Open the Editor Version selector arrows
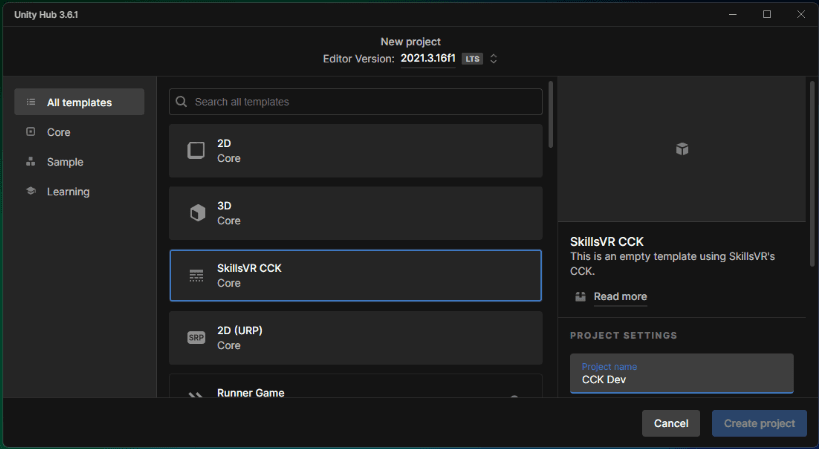Screen dimensions: 819x449 tap(494, 58)
